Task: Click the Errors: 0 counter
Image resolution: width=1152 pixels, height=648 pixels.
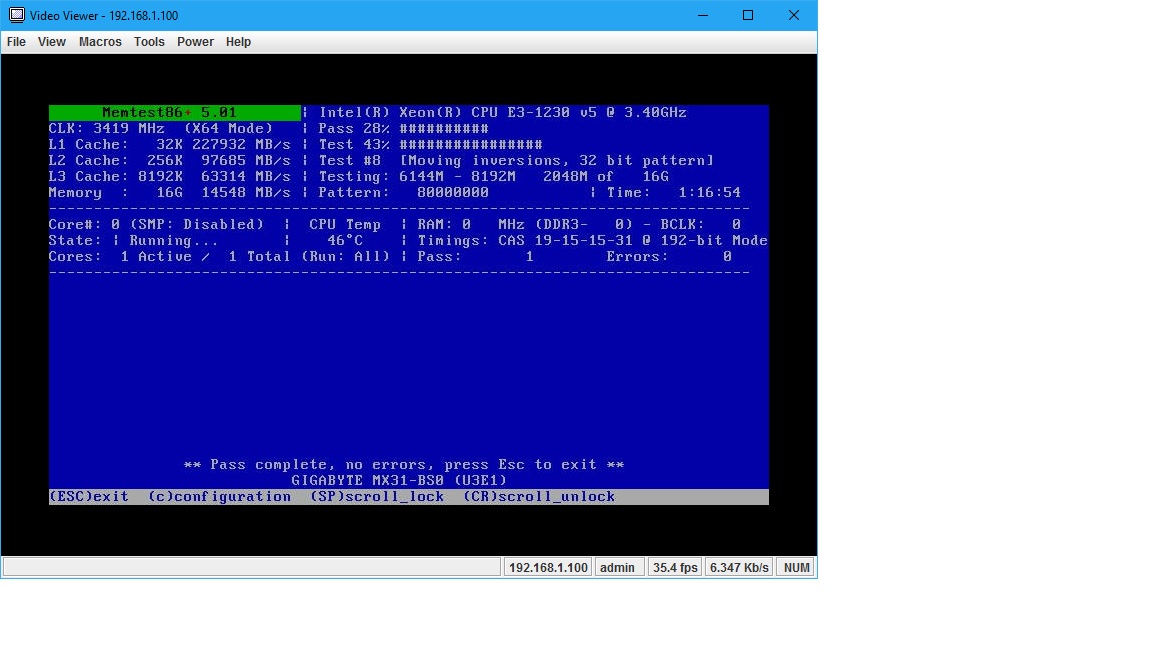Action: click(x=669, y=257)
